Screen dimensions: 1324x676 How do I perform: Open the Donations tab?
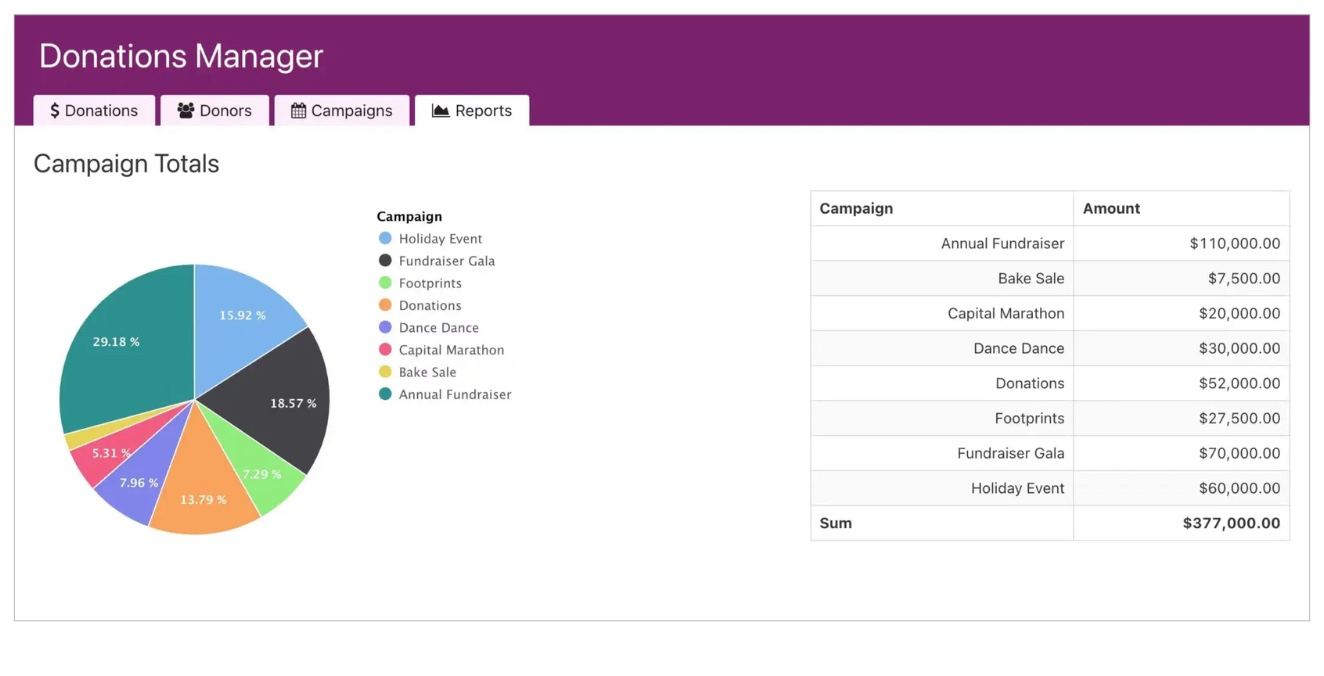94,111
